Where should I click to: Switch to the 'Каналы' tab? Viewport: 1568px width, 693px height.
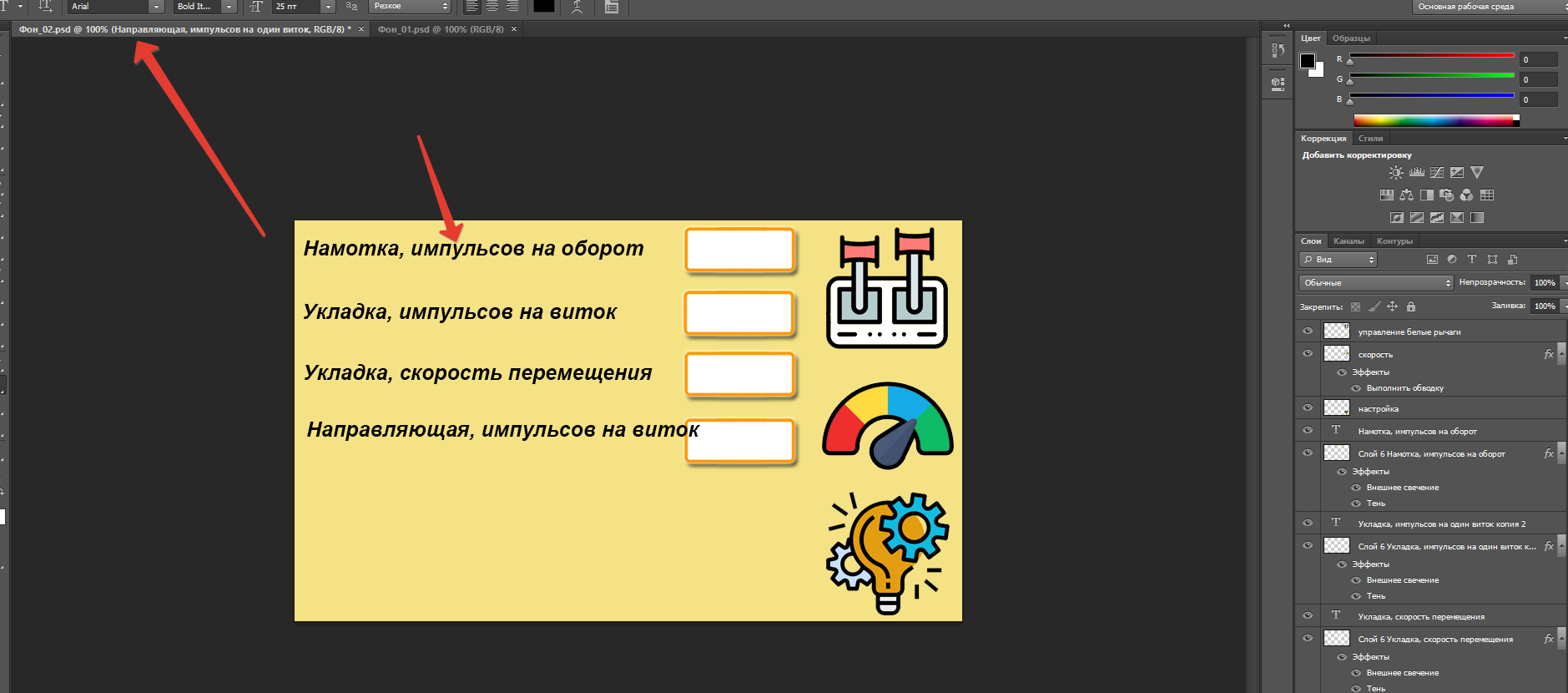click(1349, 241)
